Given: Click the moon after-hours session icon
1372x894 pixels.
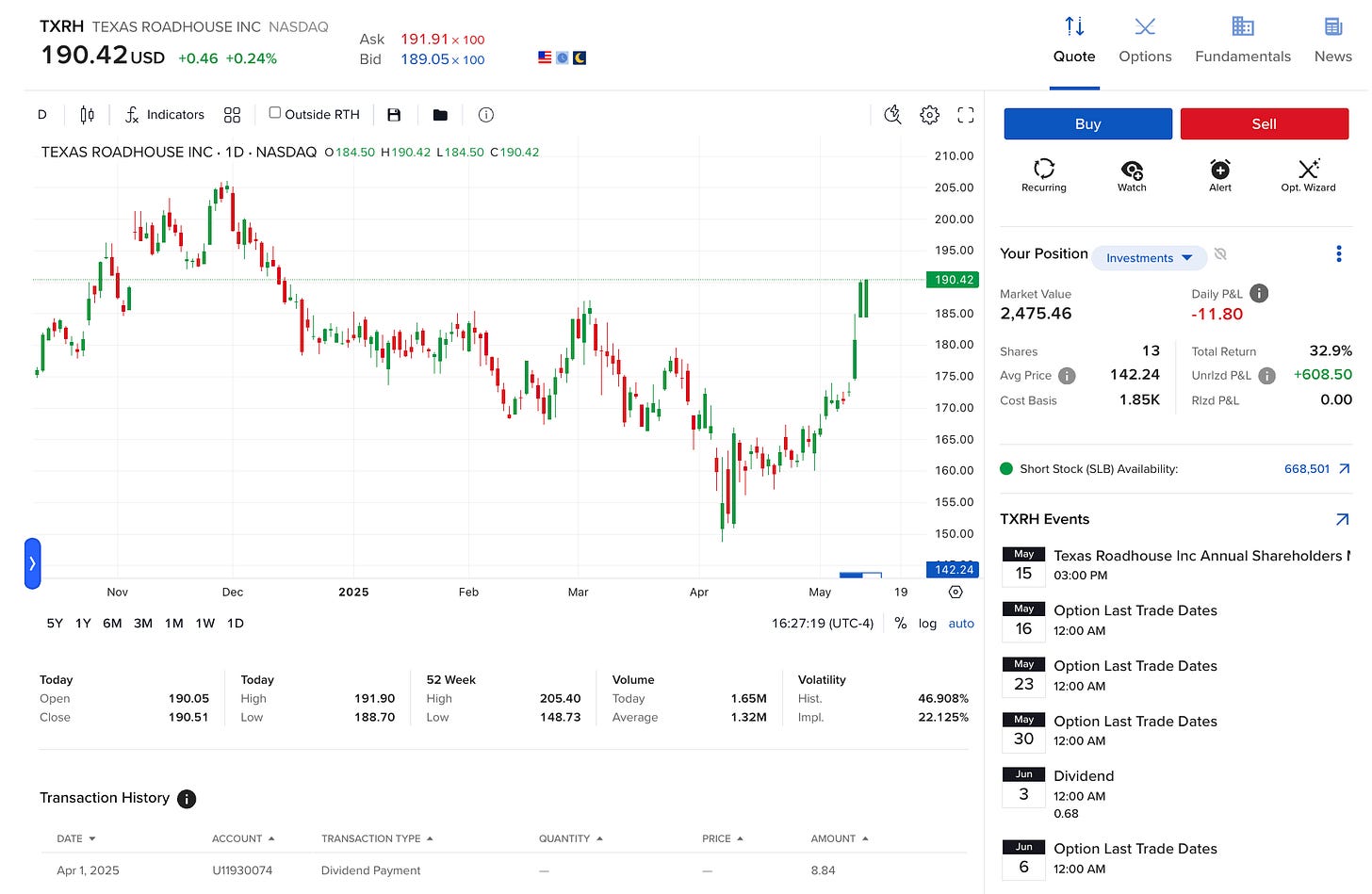Looking at the screenshot, I should coord(580,57).
